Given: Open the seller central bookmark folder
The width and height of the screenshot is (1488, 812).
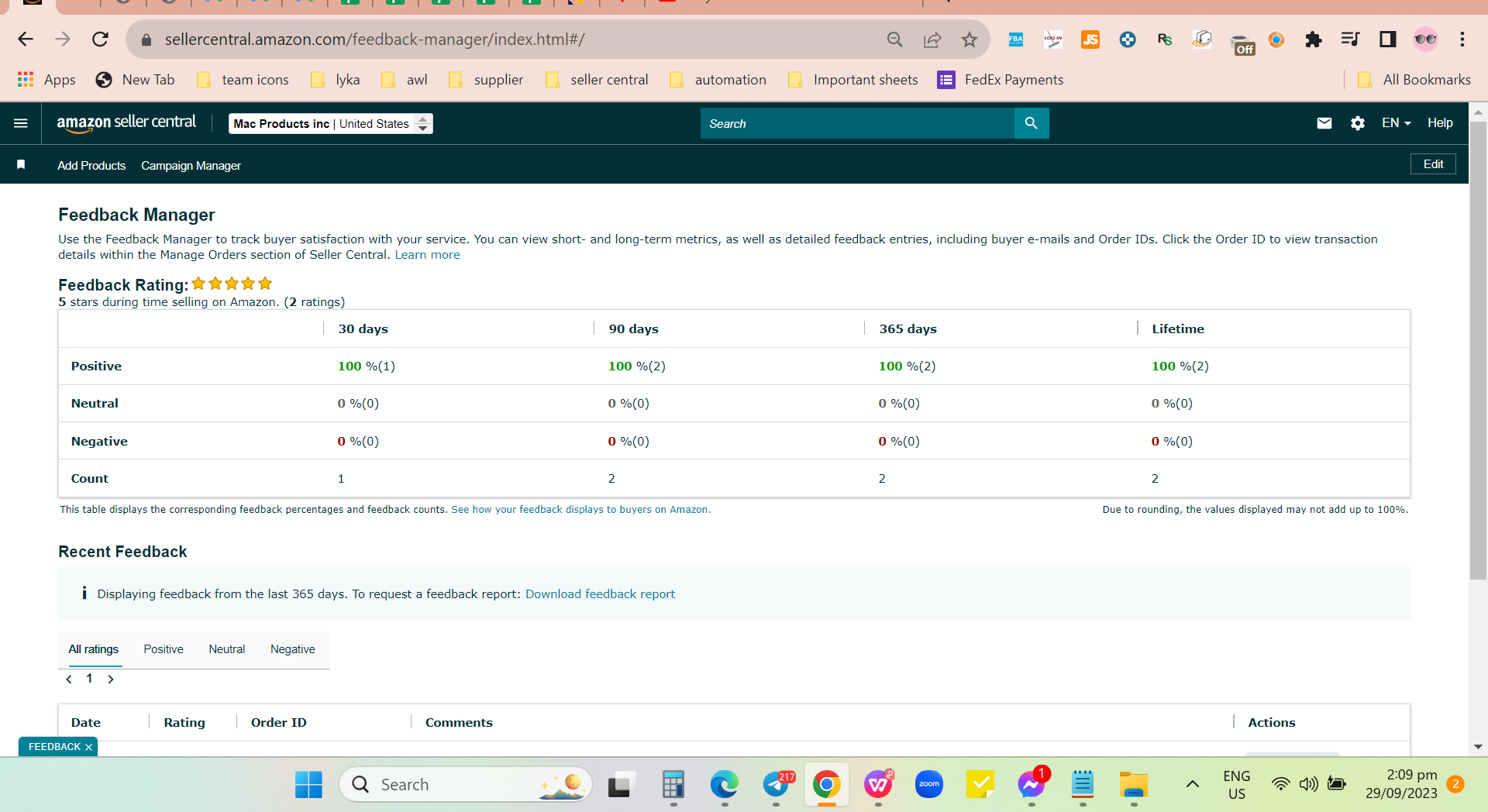Looking at the screenshot, I should (597, 80).
